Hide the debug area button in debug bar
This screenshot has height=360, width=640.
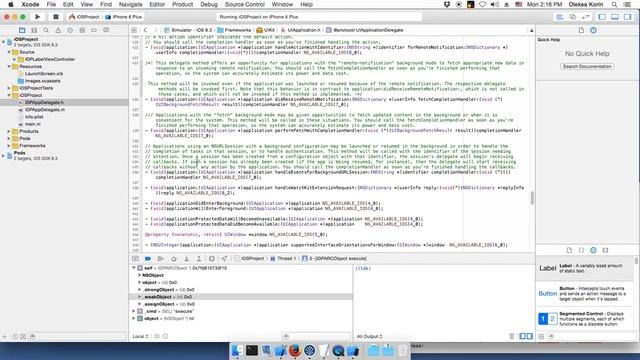point(136,258)
